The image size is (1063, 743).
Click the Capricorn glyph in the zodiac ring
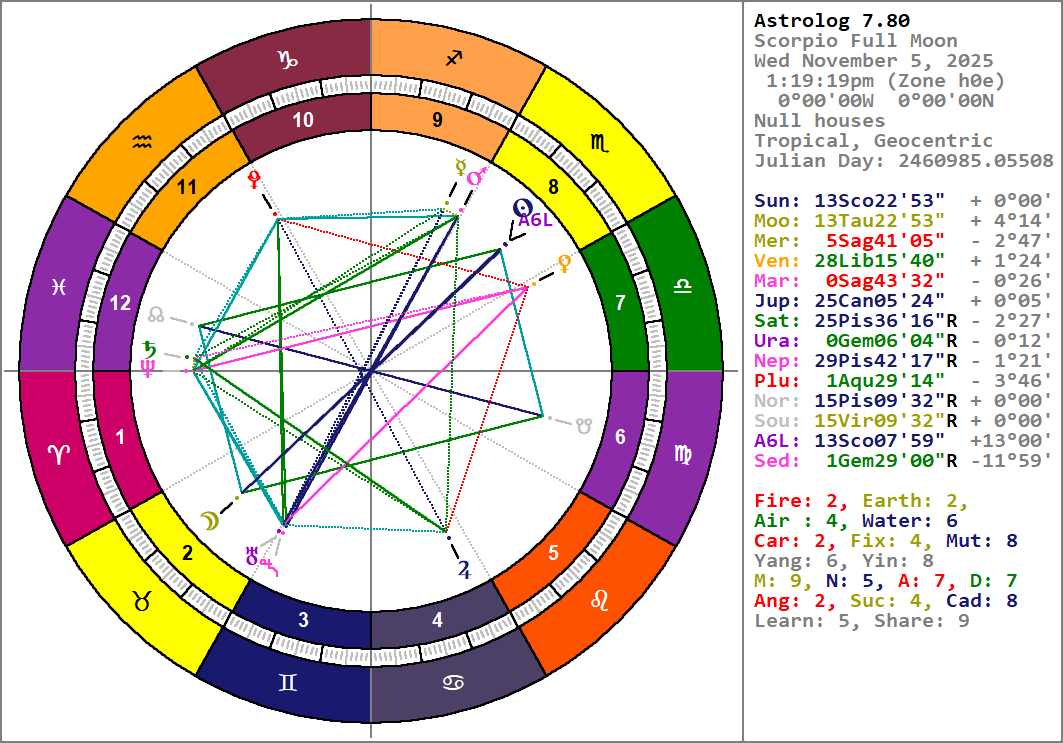(287, 59)
